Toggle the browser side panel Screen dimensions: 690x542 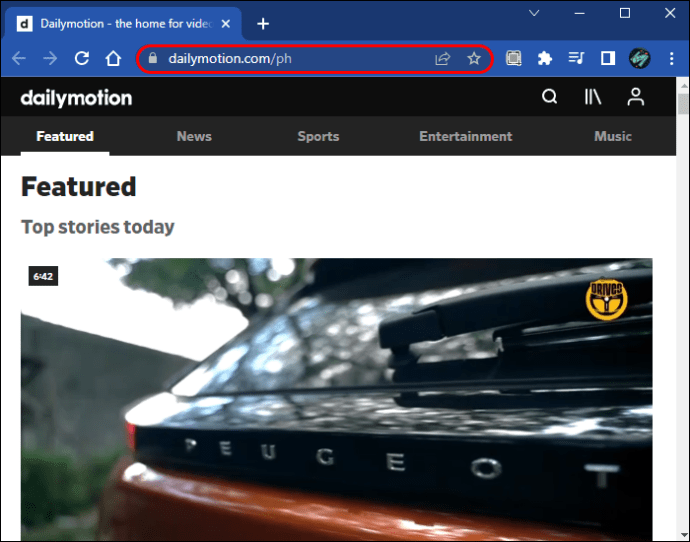tap(608, 58)
